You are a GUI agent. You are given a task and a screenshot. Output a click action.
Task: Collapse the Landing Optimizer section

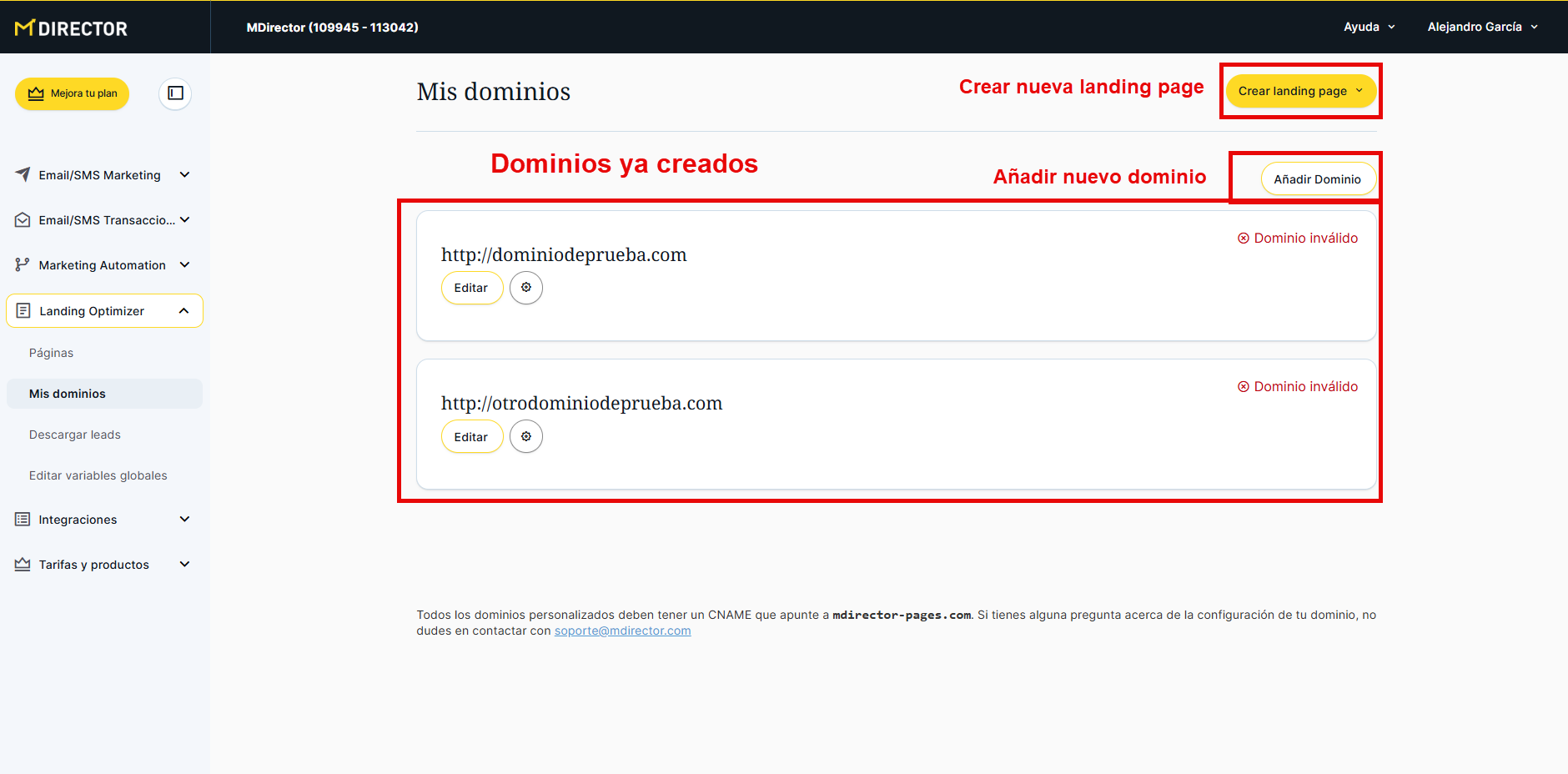184,311
